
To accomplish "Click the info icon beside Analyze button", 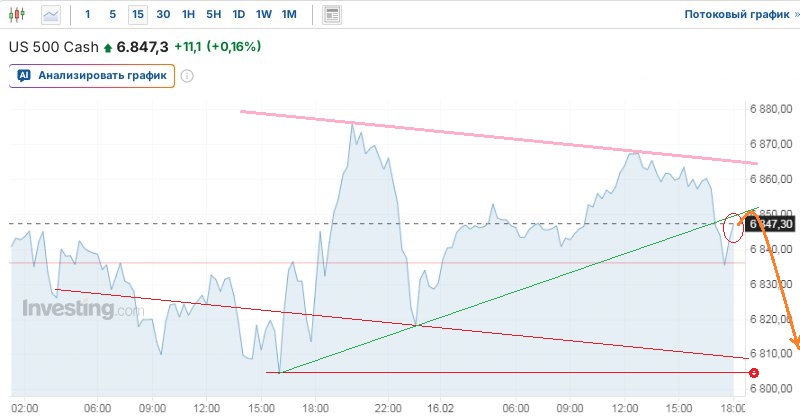I will click(187, 75).
